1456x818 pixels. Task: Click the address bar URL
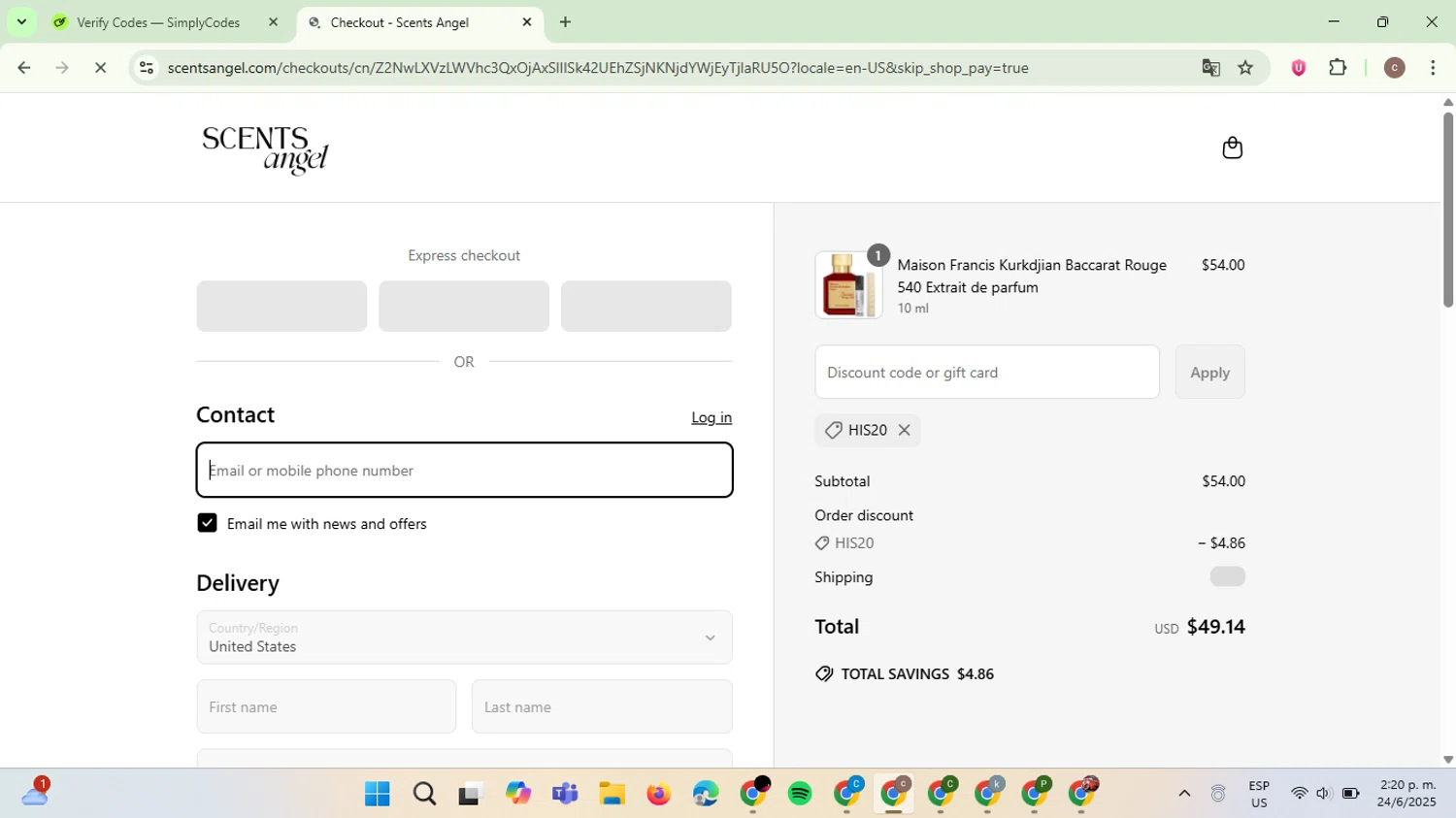[597, 68]
